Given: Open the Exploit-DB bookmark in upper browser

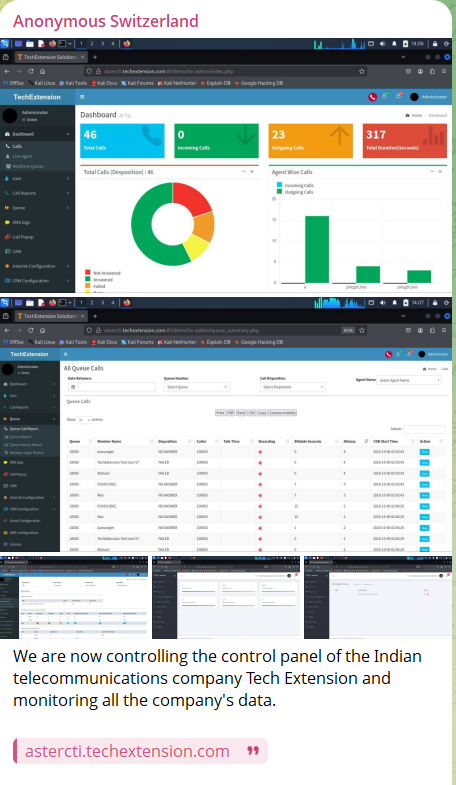Looking at the screenshot, I should 217,83.
